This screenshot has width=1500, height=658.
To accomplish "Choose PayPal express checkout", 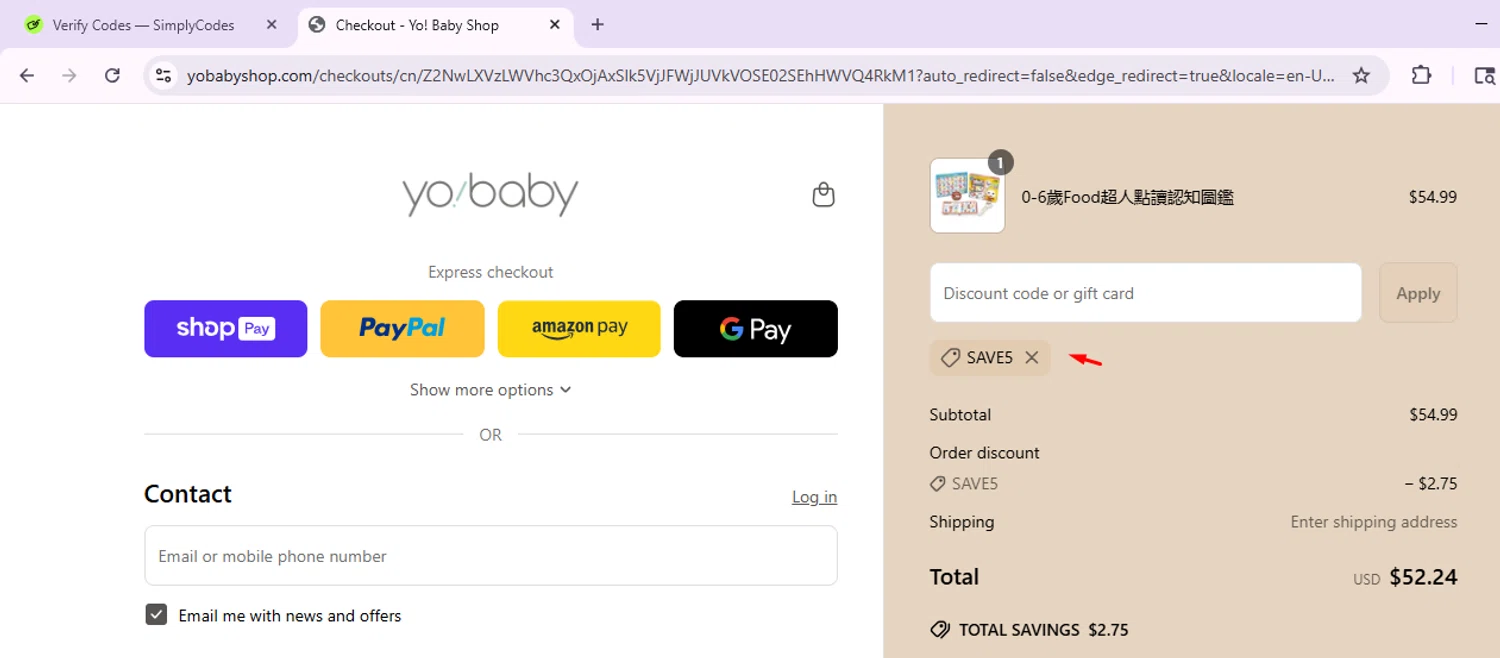I will click(402, 329).
